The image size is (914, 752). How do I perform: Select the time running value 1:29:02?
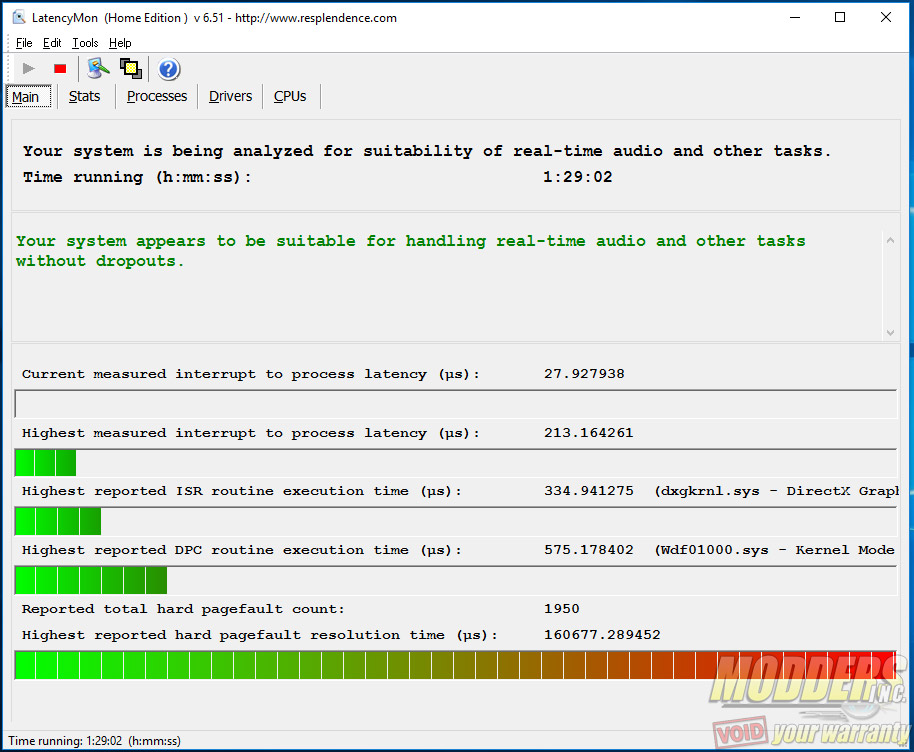click(578, 177)
